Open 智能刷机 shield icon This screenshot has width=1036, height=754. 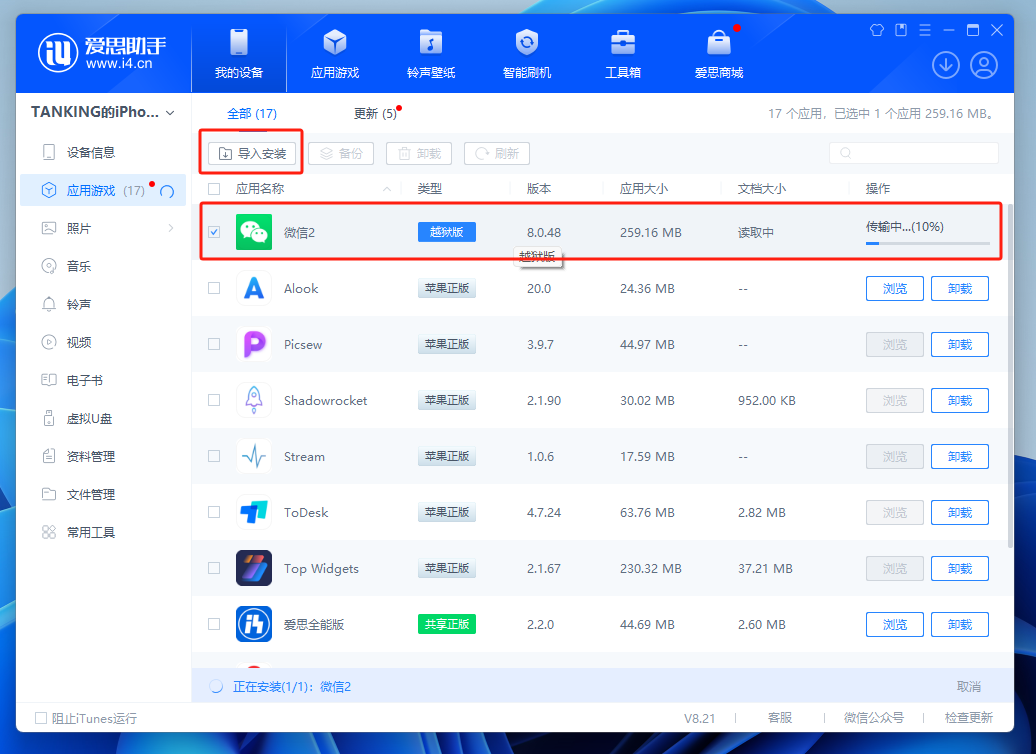click(x=527, y=42)
